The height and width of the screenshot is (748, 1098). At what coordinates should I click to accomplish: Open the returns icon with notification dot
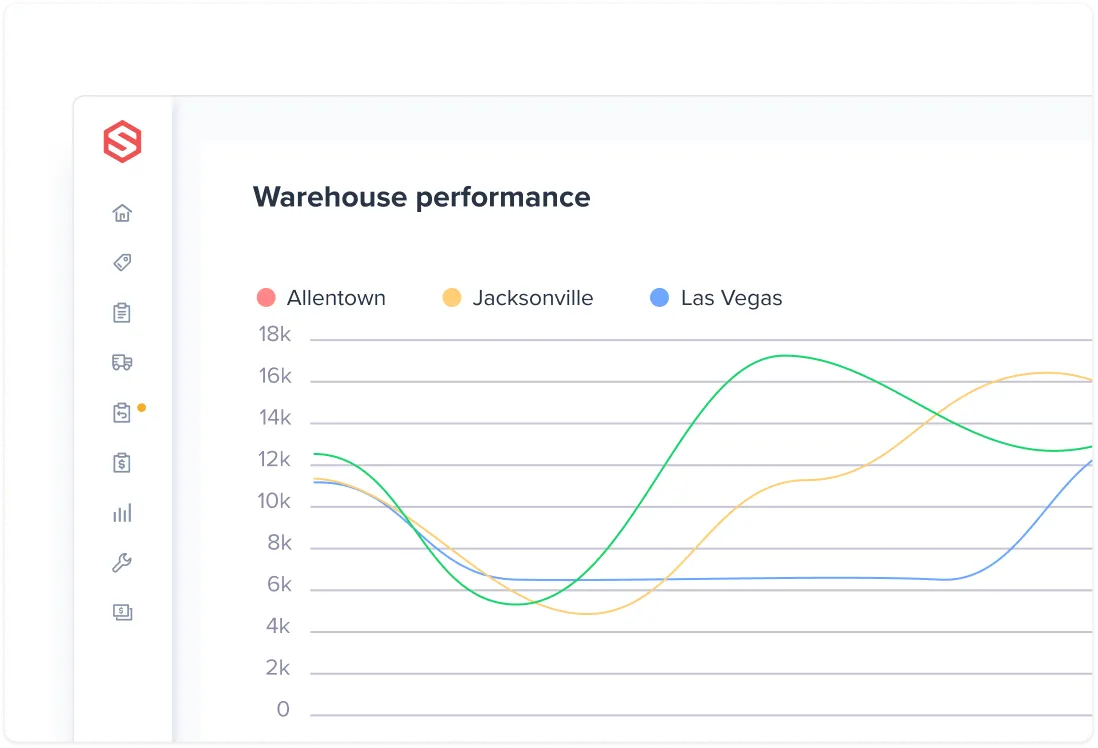click(122, 412)
